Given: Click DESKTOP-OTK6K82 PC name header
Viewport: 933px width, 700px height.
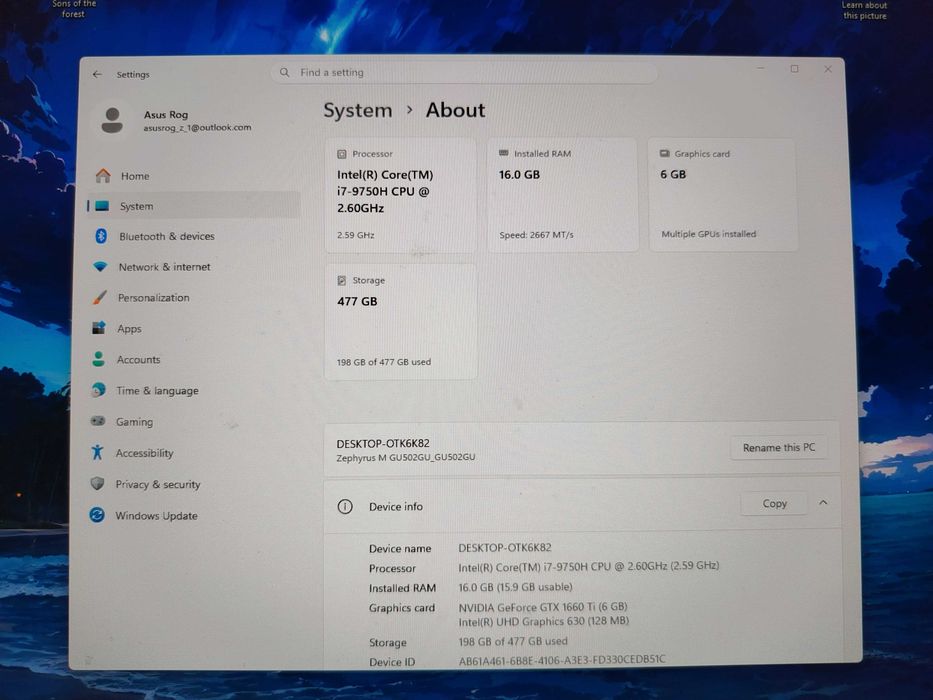Looking at the screenshot, I should click(x=383, y=443).
